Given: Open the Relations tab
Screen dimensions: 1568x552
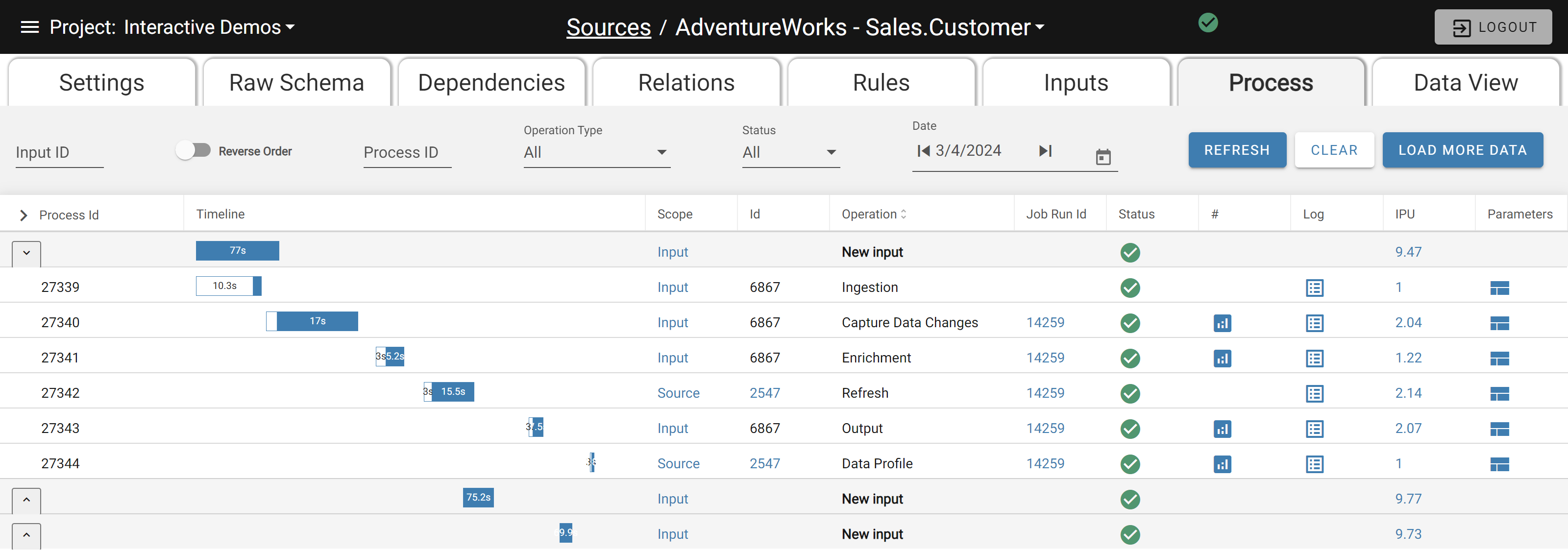Looking at the screenshot, I should coord(686,82).
